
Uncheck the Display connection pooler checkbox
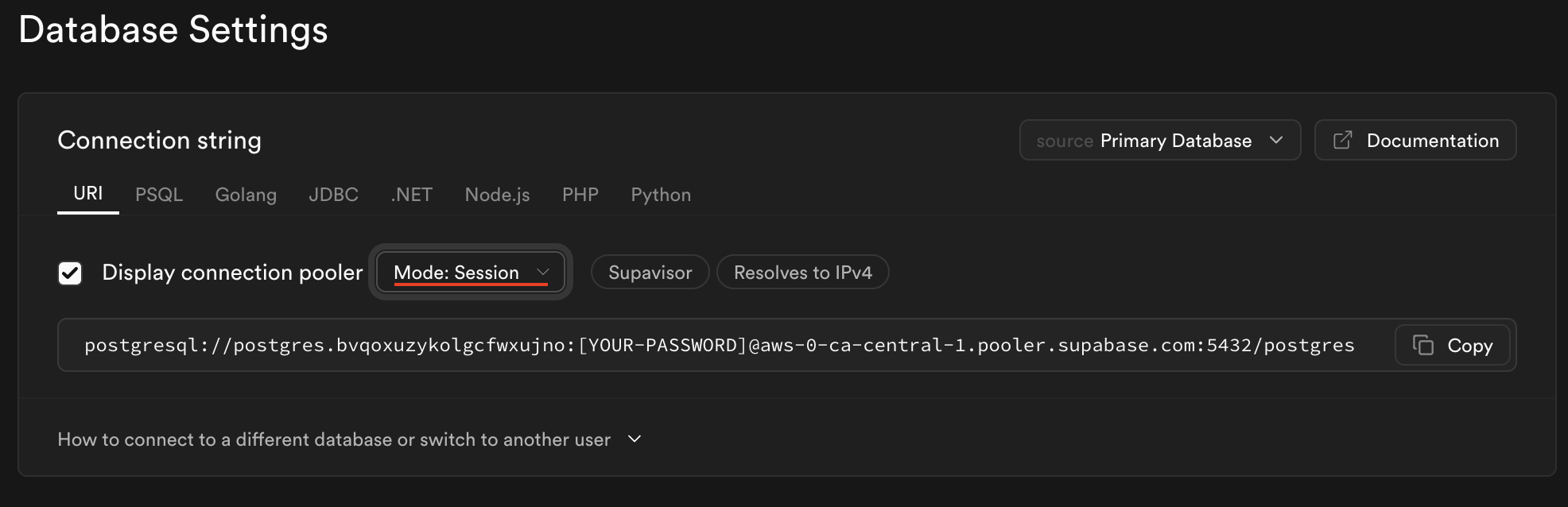click(70, 273)
